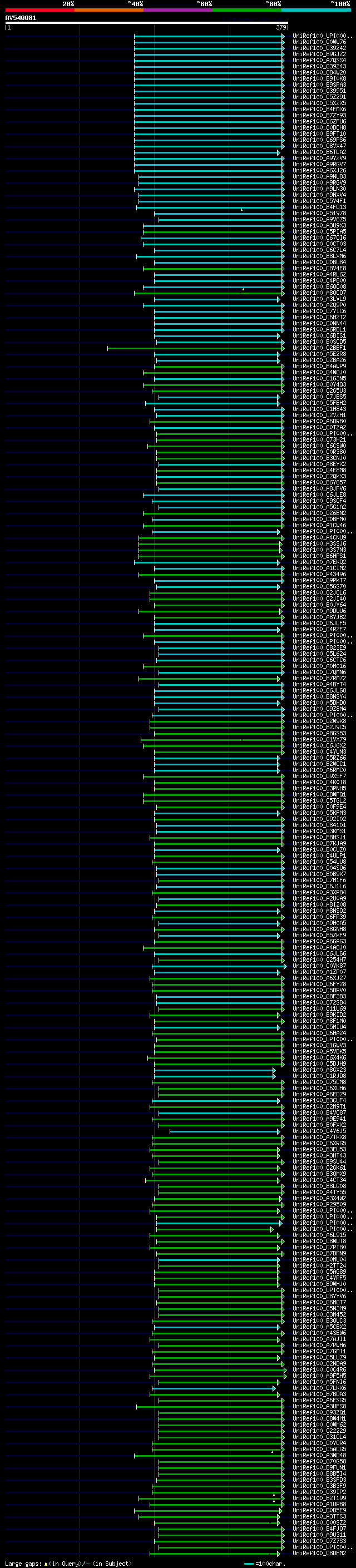Click the UniRef100_B8LXM6 hit name
The width and height of the screenshot is (356, 1568).
click(319, 256)
